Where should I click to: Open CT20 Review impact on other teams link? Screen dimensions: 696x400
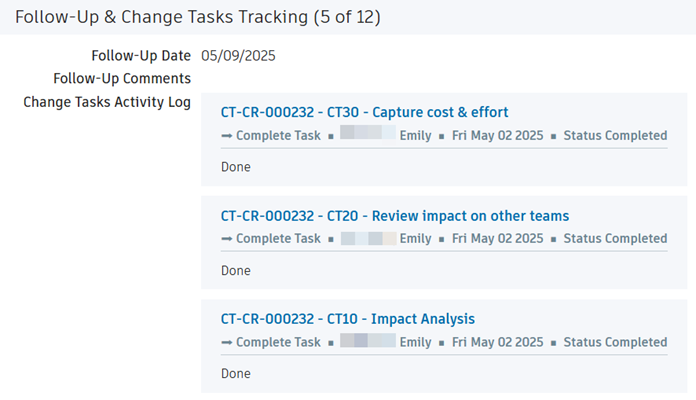394,215
